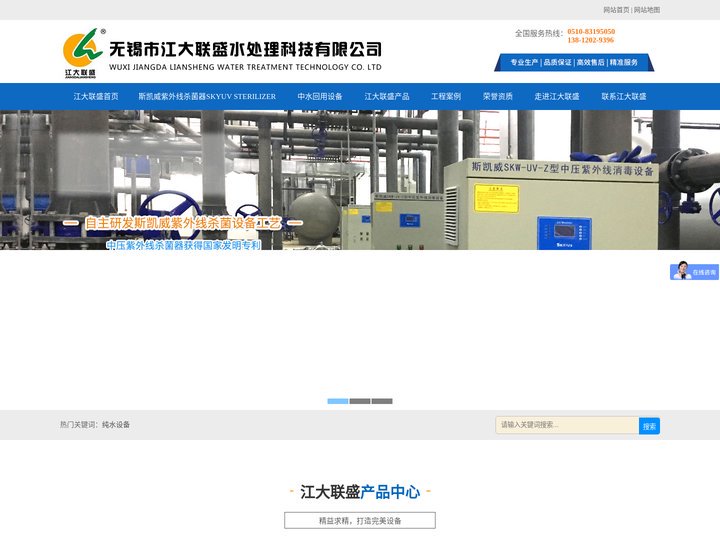
Task: Click the 江大联盛产品中心 section heading
Action: pyautogui.click(x=360, y=492)
